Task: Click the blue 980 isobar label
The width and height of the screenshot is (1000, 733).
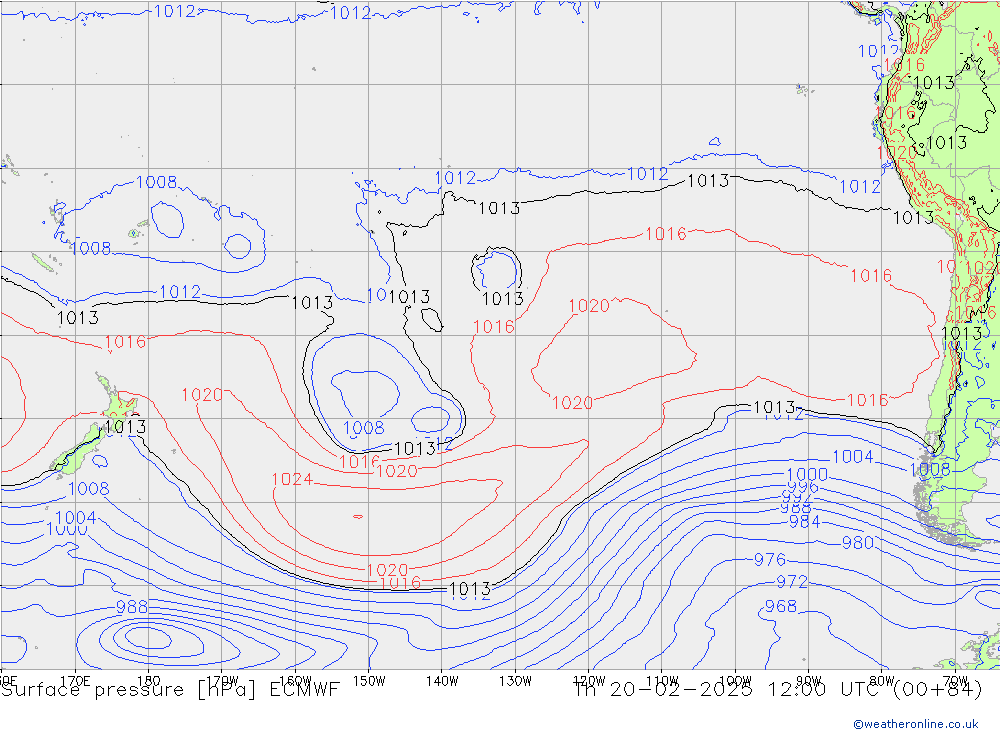Action: point(858,543)
